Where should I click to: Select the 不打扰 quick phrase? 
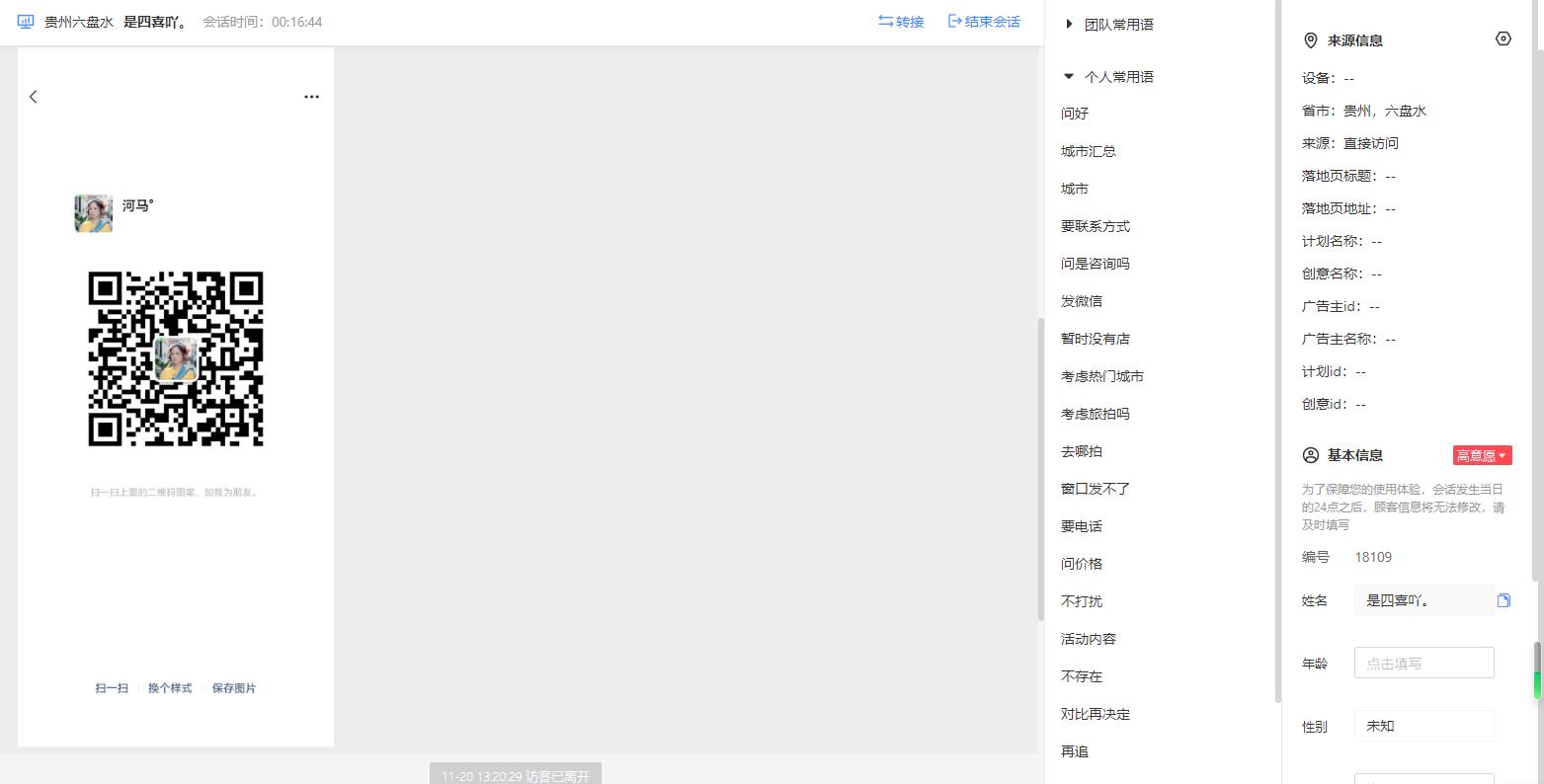pos(1082,601)
